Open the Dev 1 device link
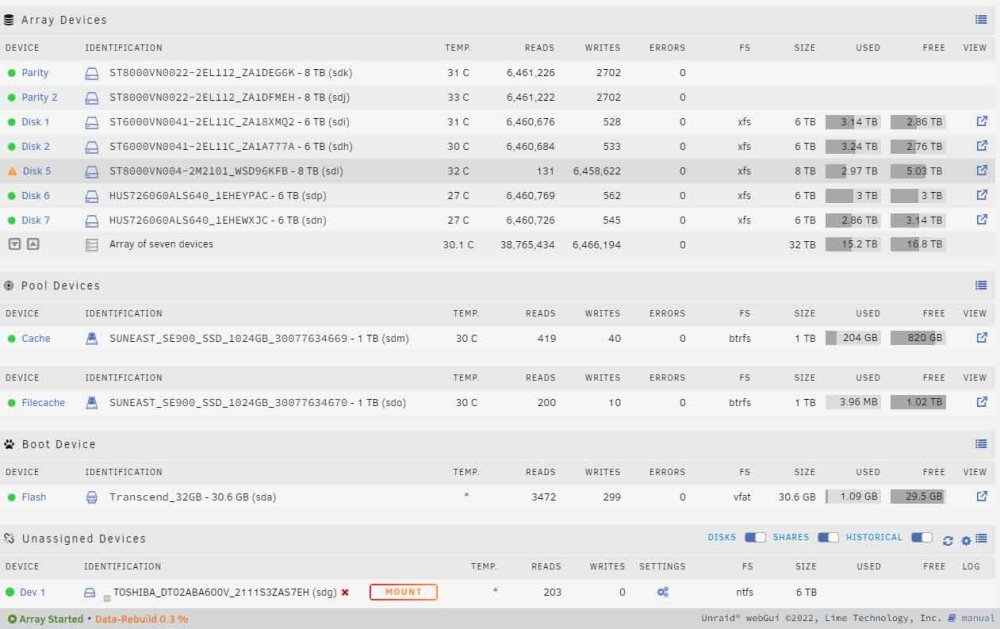The height and width of the screenshot is (629, 1000). 33,592
